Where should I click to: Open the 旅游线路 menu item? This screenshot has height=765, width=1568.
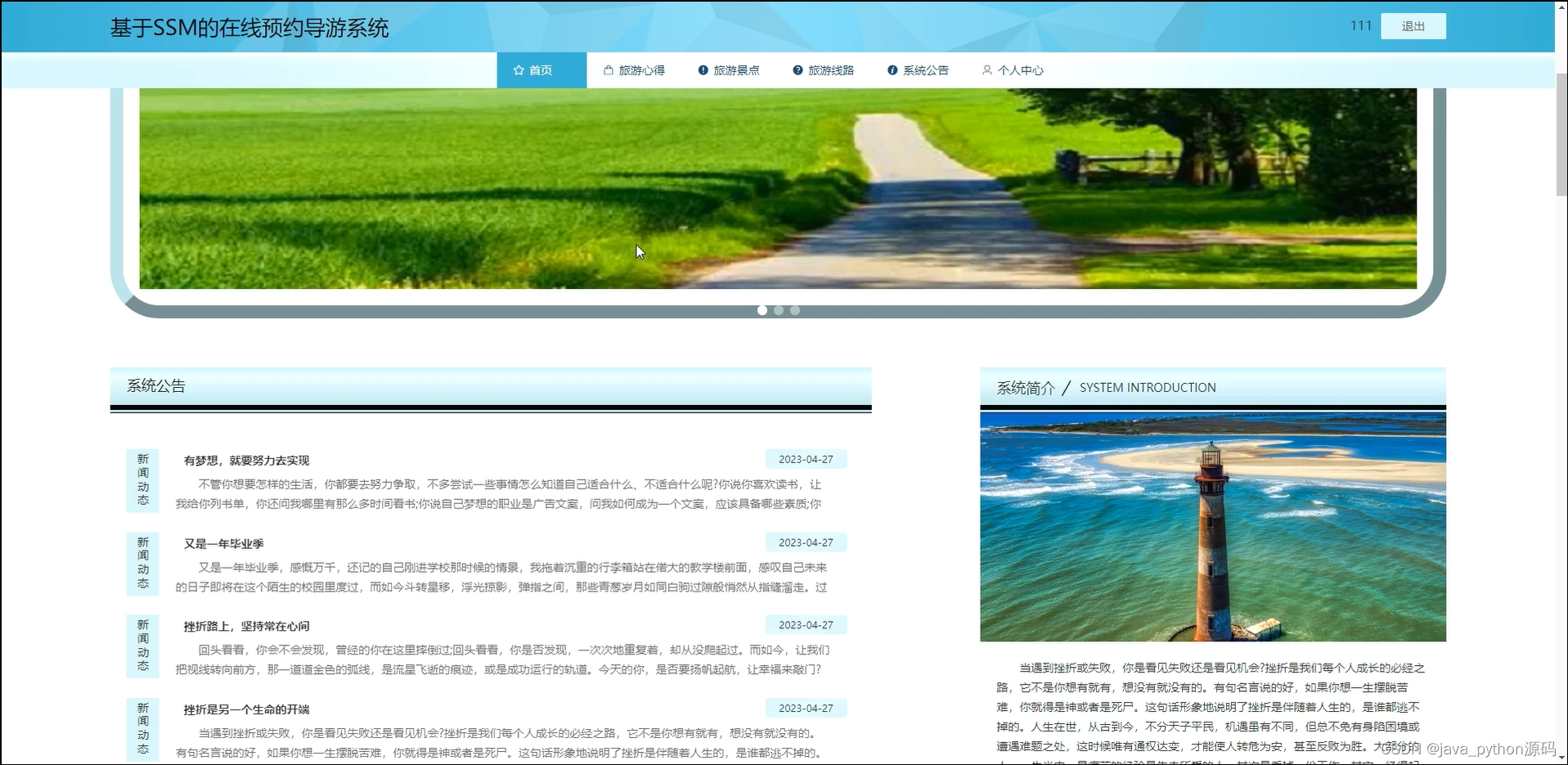tap(824, 70)
